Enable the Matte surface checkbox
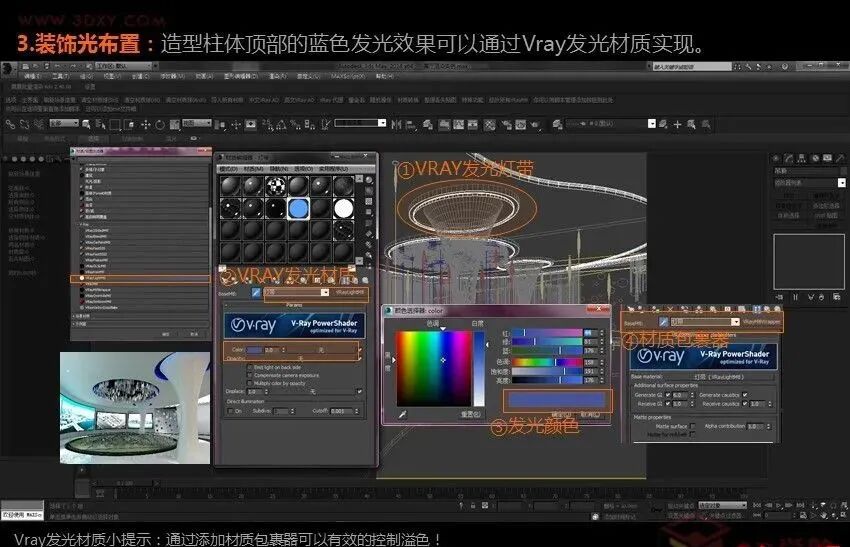The height and width of the screenshot is (547, 850). pyautogui.click(x=692, y=426)
